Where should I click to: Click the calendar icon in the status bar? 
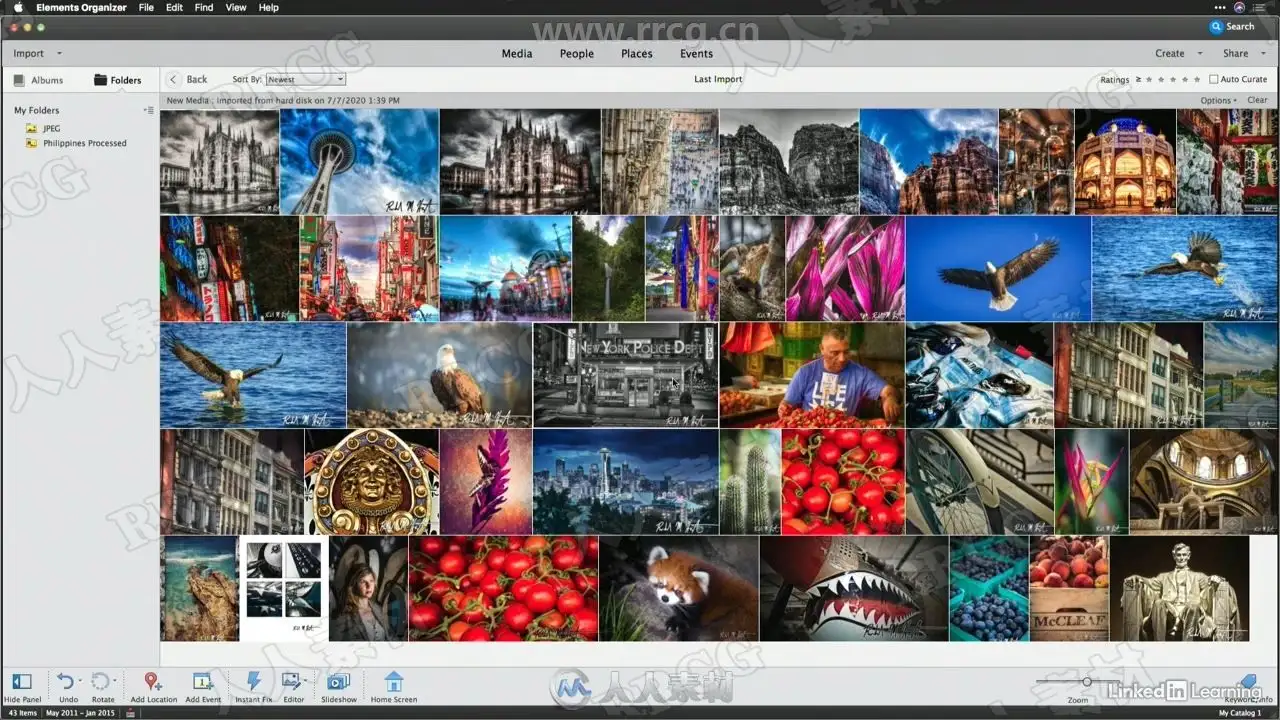pyautogui.click(x=131, y=713)
